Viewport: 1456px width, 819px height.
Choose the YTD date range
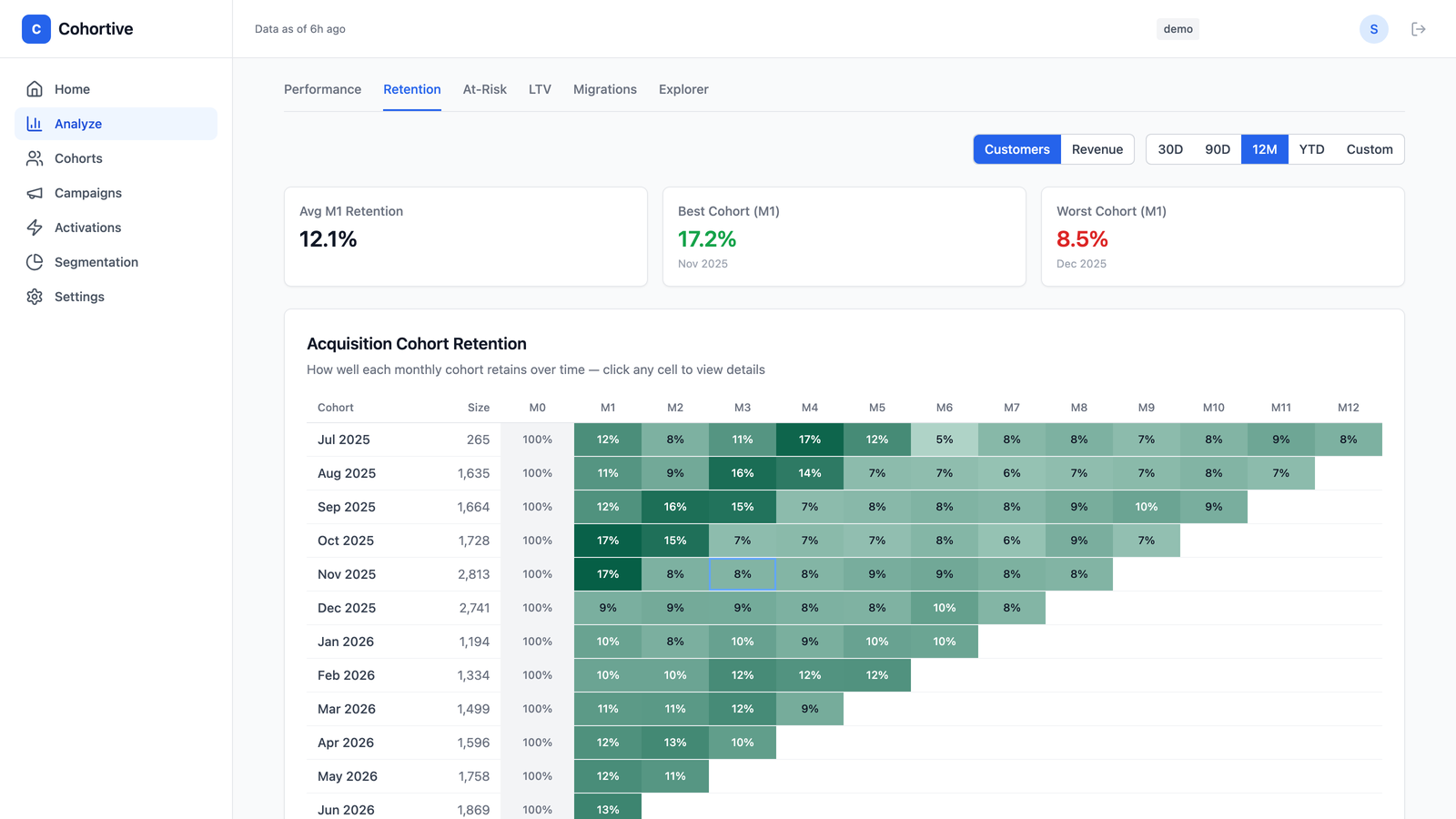pyautogui.click(x=1311, y=149)
